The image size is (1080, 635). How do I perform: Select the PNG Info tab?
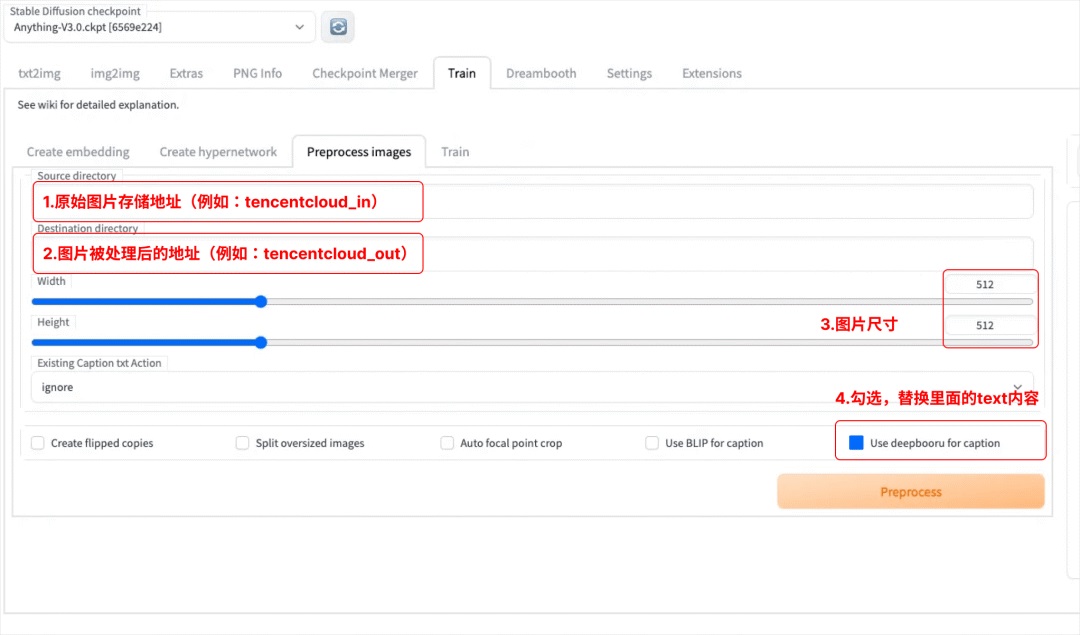pyautogui.click(x=257, y=73)
